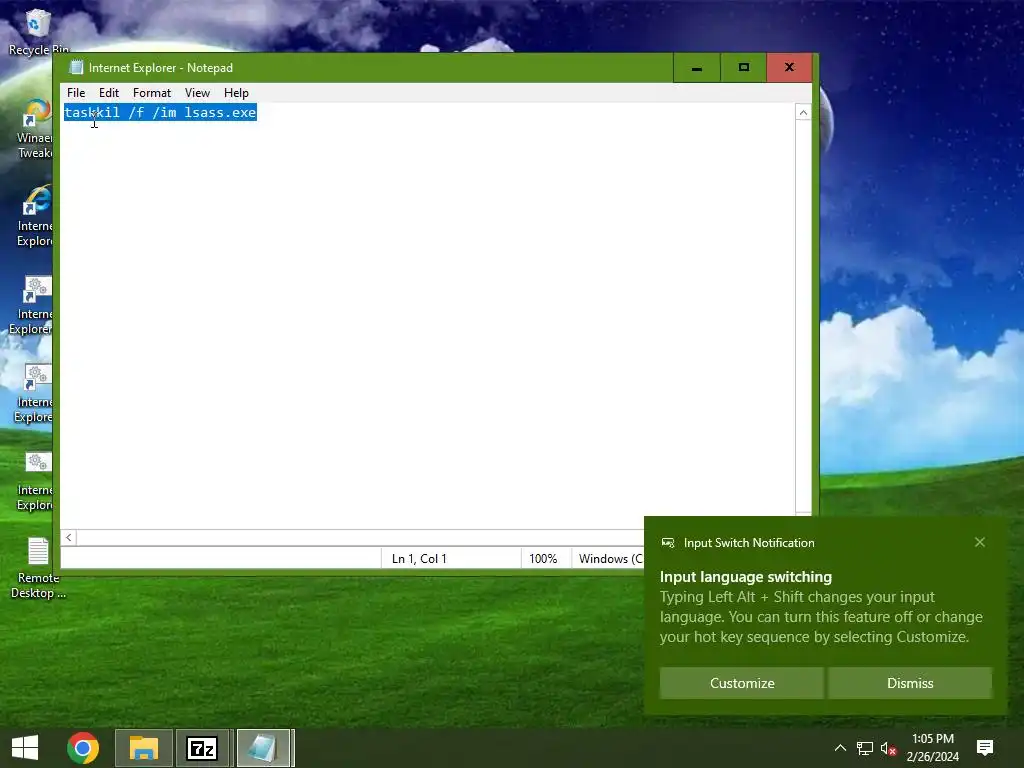The width and height of the screenshot is (1024, 768).
Task: Minimize the Notepad window
Action: click(697, 67)
